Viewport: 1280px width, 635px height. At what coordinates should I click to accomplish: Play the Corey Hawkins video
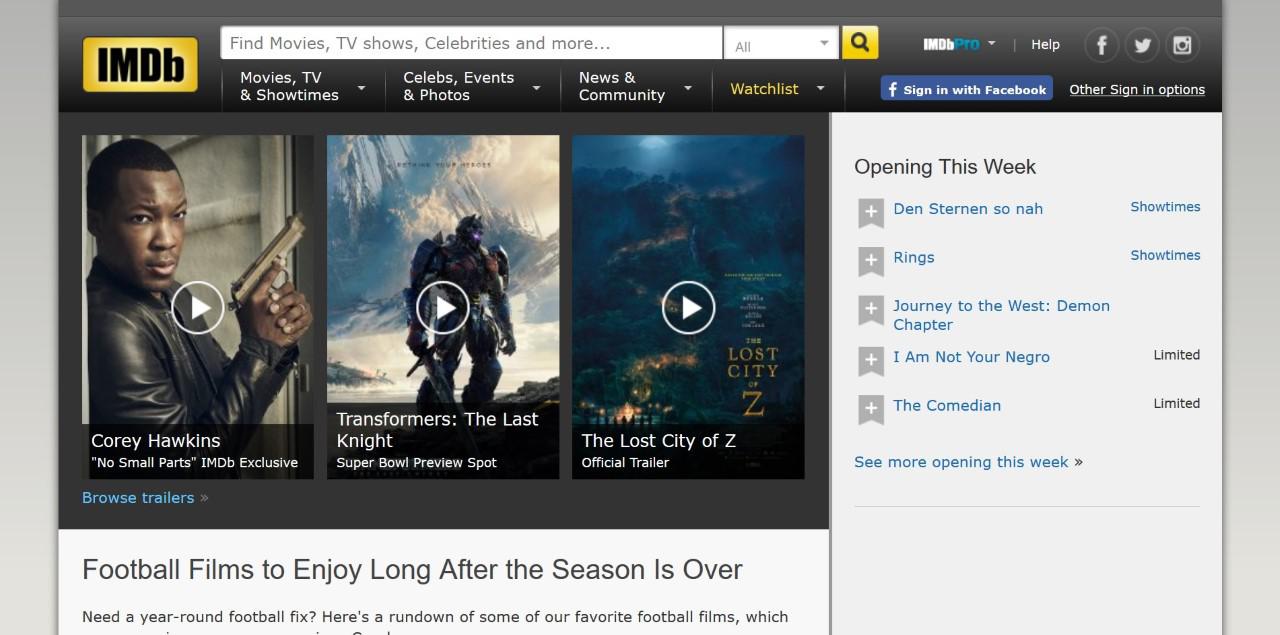[198, 307]
